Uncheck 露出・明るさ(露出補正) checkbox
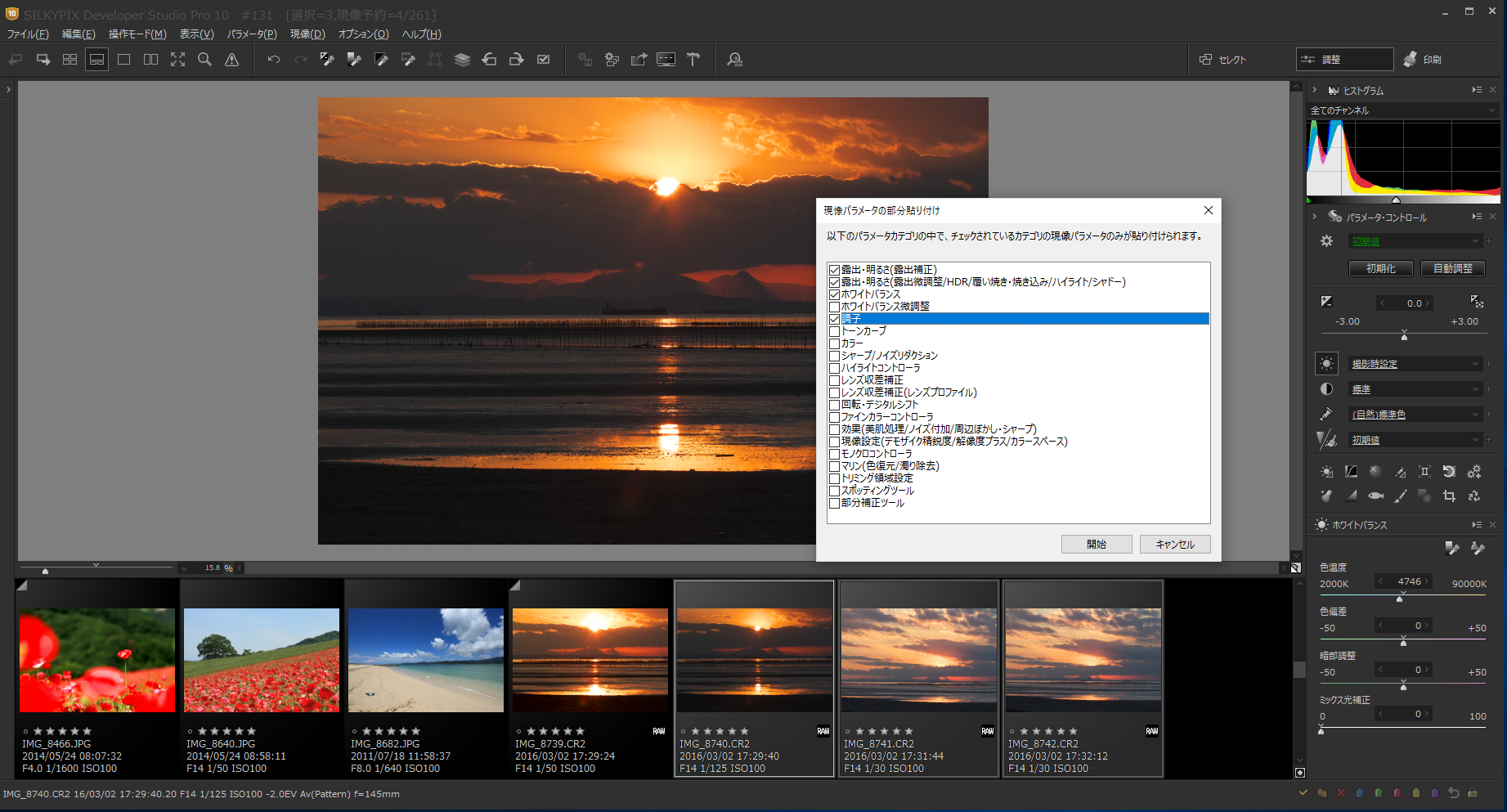Image resolution: width=1507 pixels, height=812 pixels. click(x=834, y=270)
